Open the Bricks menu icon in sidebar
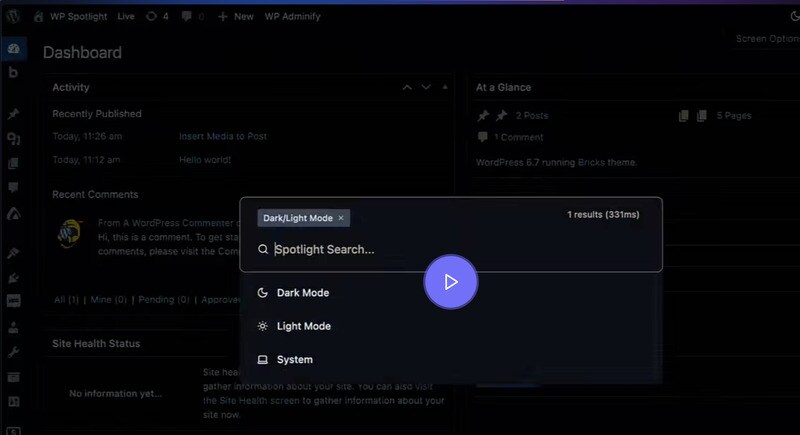Viewport: 800px width, 435px height. [x=14, y=72]
